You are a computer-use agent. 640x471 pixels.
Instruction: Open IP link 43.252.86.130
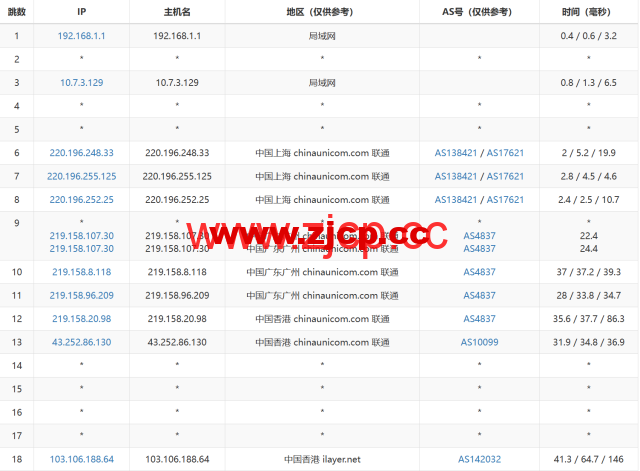point(82,342)
